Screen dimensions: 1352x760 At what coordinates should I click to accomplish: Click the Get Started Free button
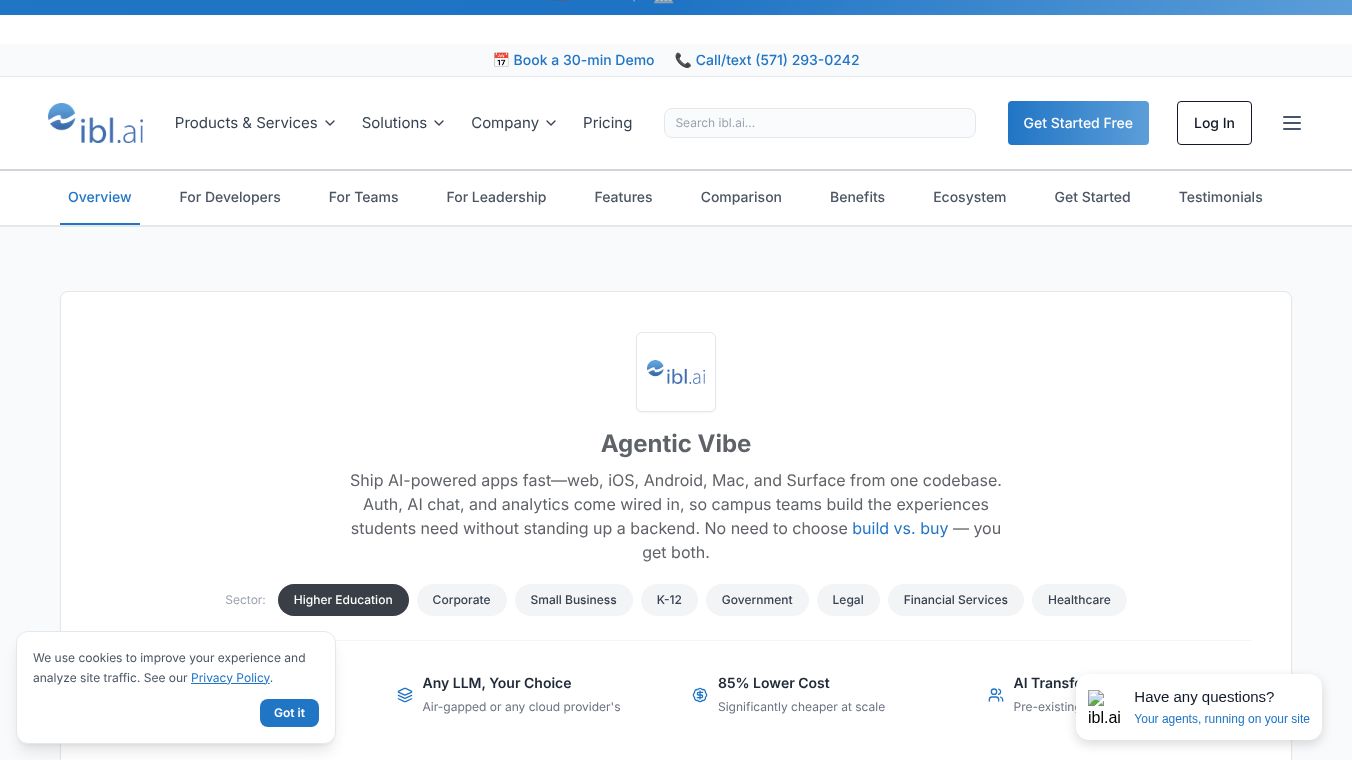[x=1078, y=123]
